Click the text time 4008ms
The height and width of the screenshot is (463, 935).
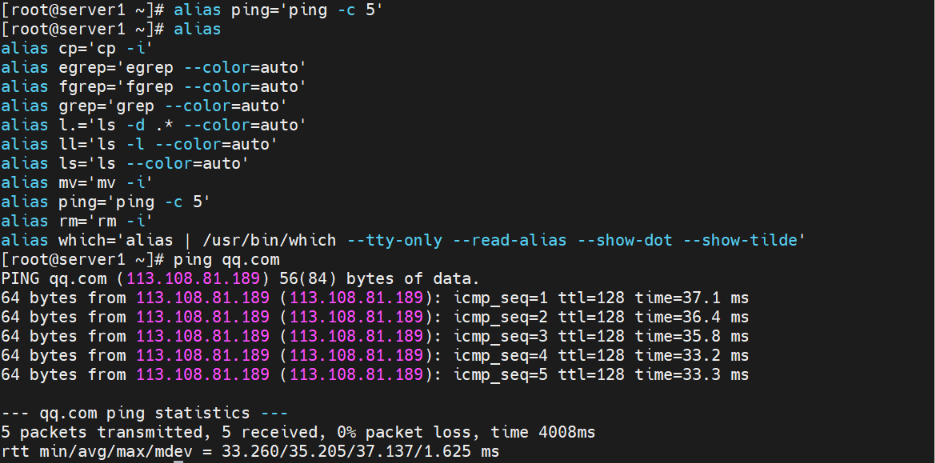coord(543,432)
